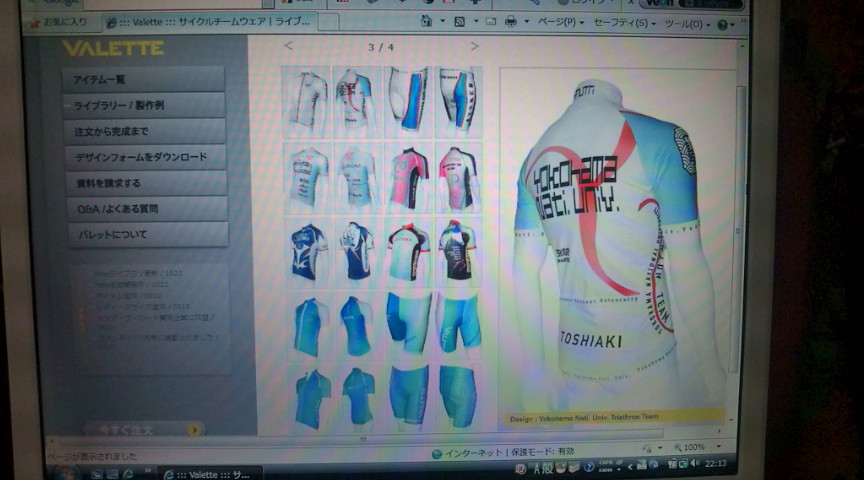Open a new blank tab
The height and width of the screenshot is (480, 864).
click(x=328, y=23)
